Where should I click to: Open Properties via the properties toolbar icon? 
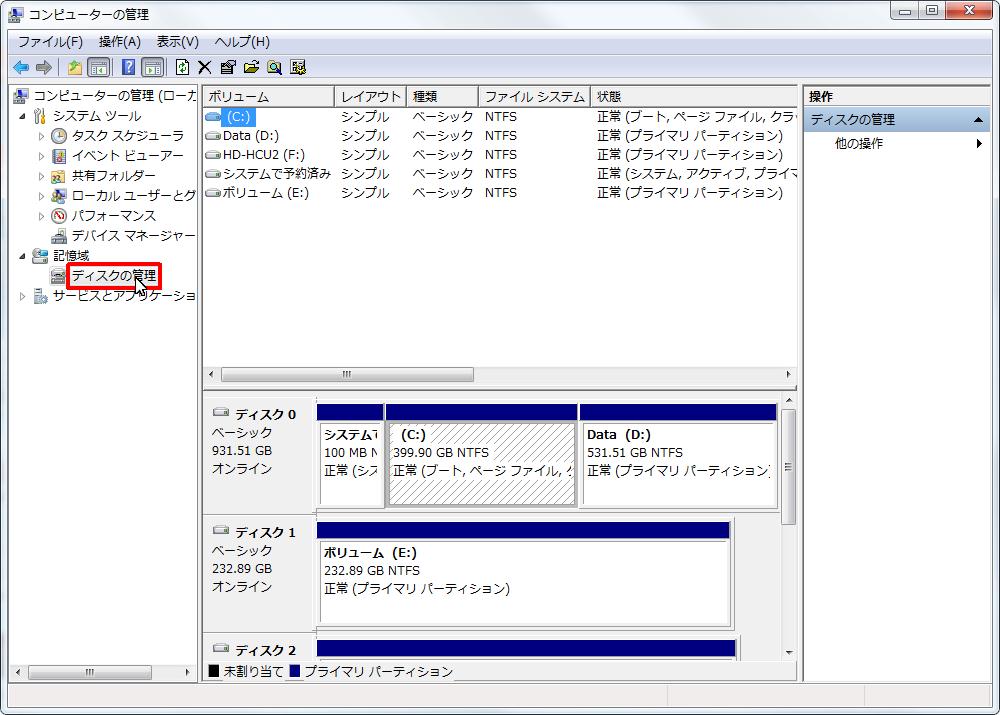pyautogui.click(x=227, y=67)
